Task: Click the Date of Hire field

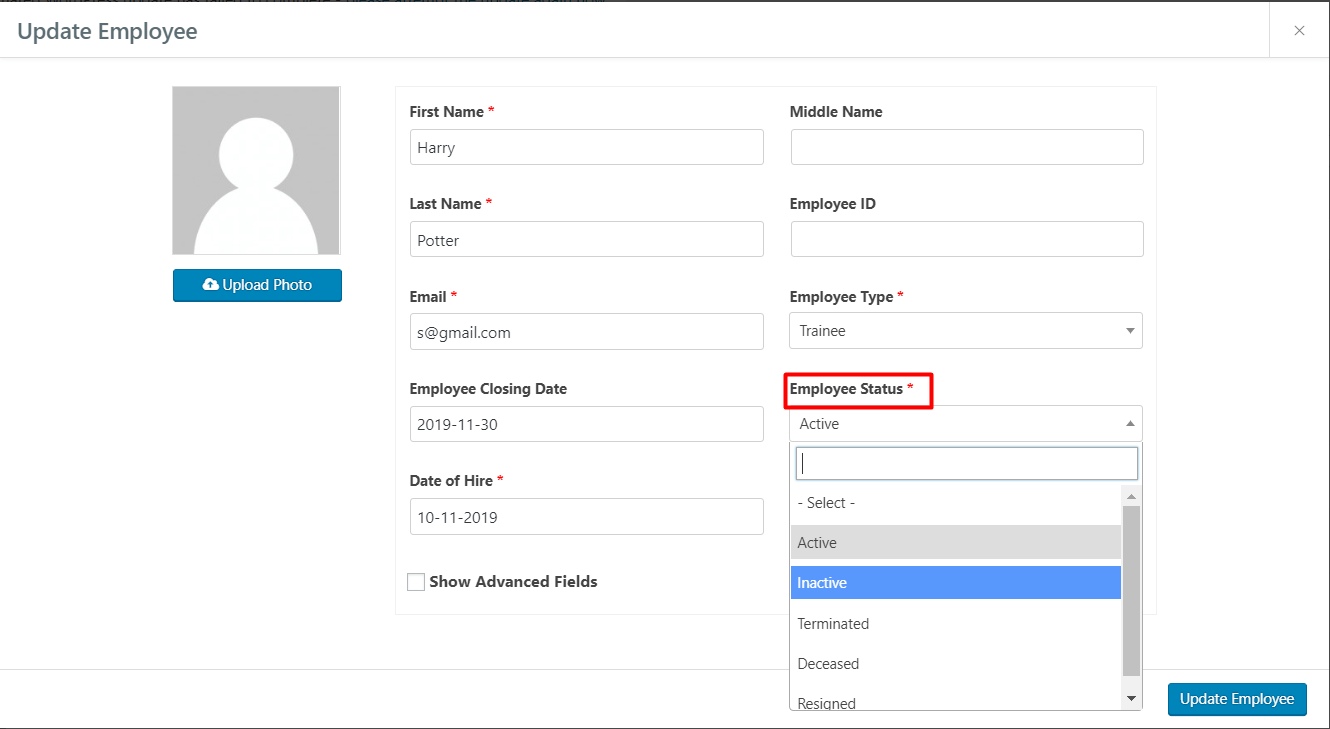Action: click(586, 516)
